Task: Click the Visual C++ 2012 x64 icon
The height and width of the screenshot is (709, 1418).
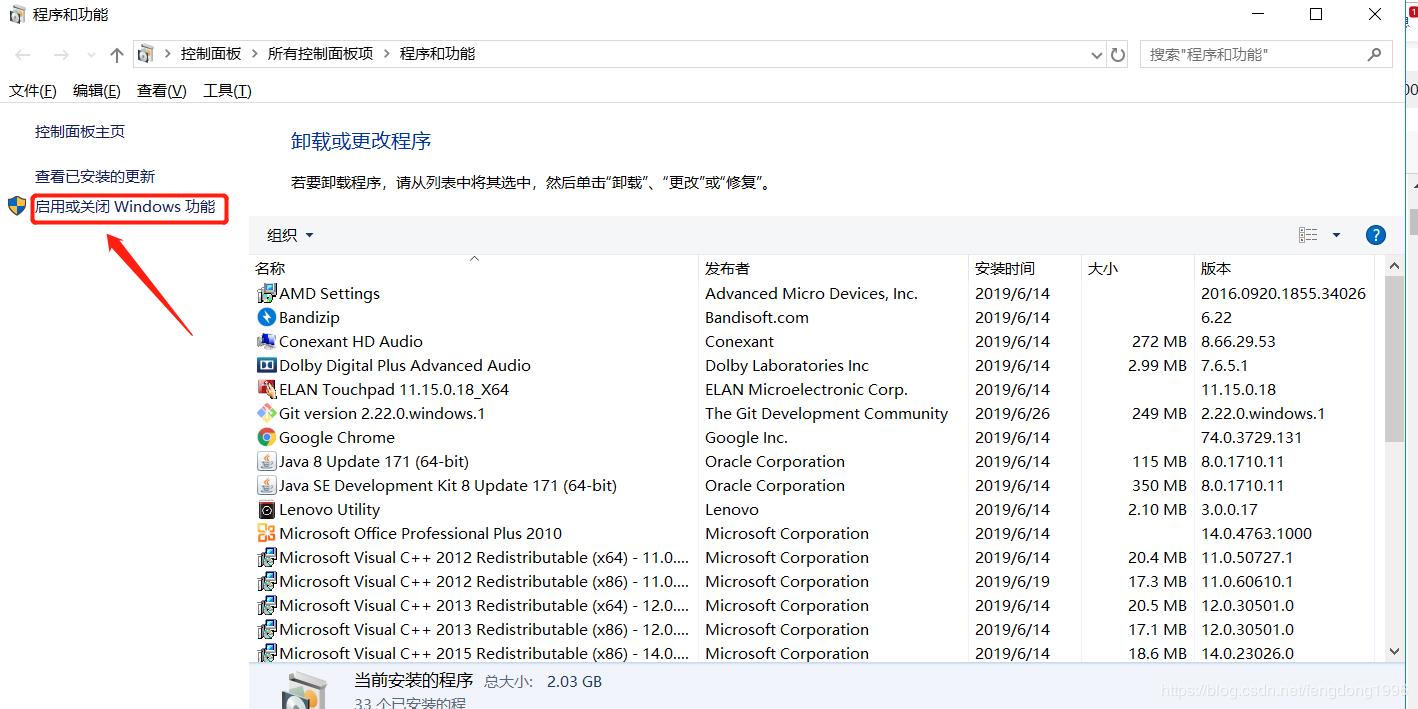Action: pyautogui.click(x=266, y=558)
